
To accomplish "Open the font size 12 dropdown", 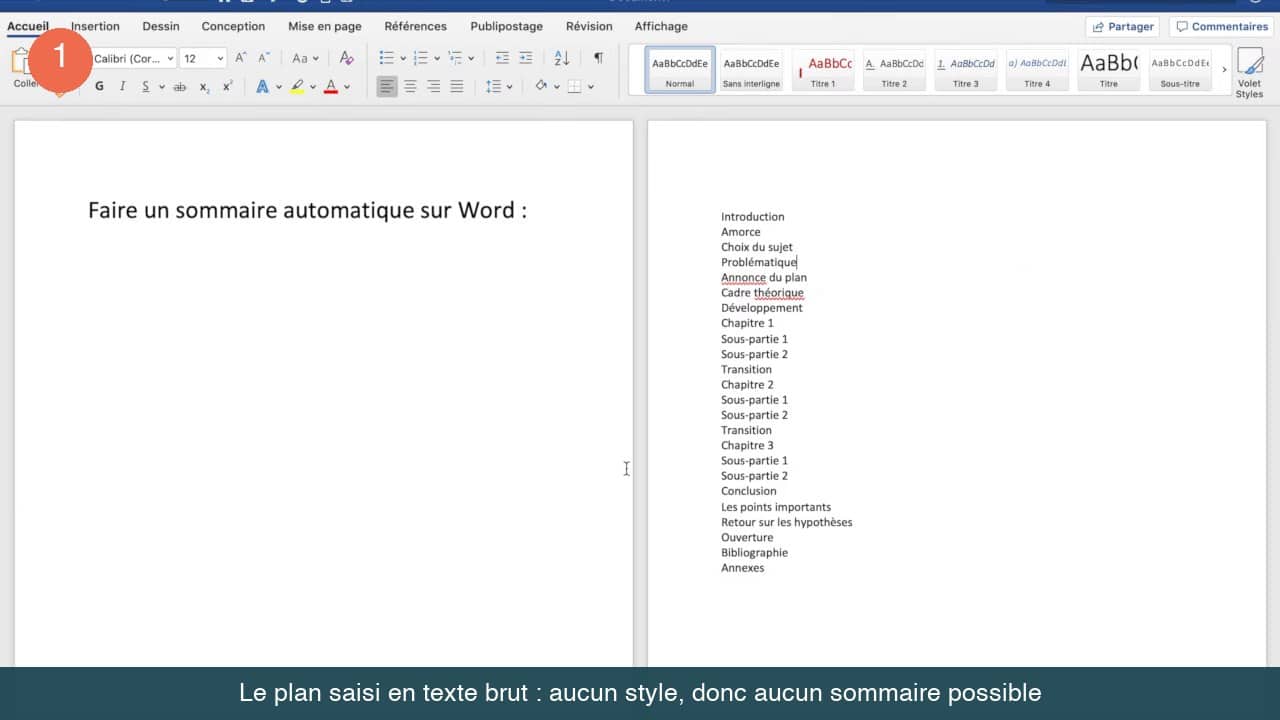I will (220, 59).
